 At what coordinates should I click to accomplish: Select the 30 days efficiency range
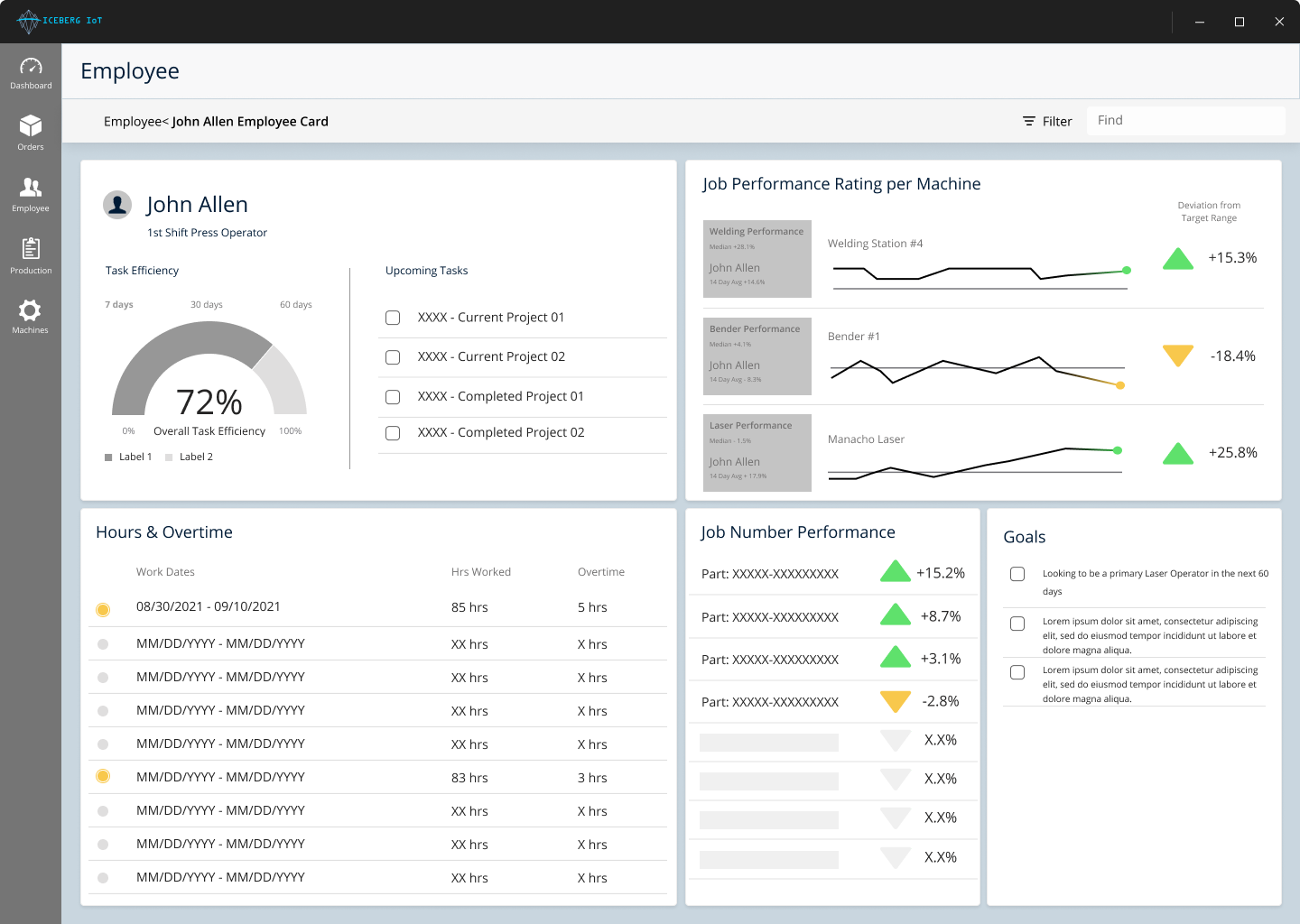point(207,305)
